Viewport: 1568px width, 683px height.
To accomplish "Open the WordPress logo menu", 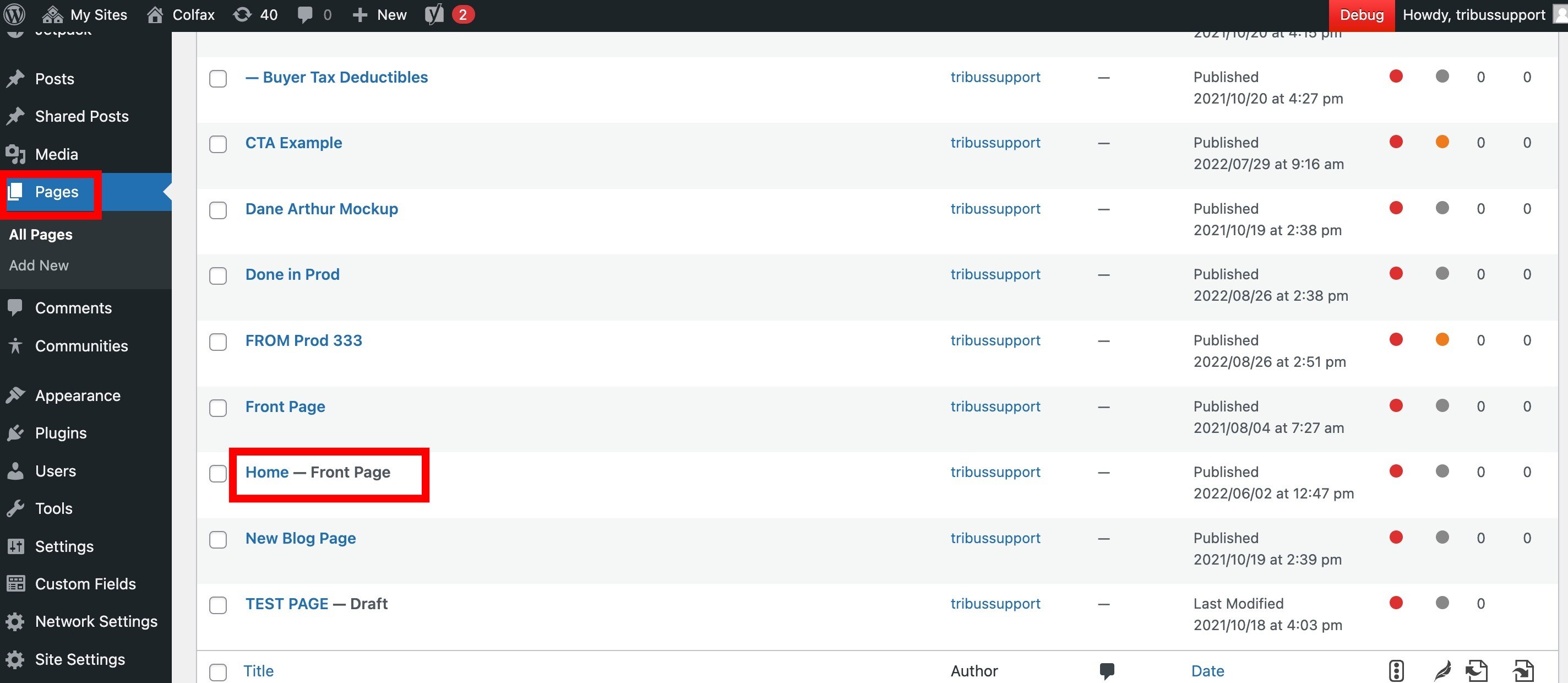I will tap(15, 14).
